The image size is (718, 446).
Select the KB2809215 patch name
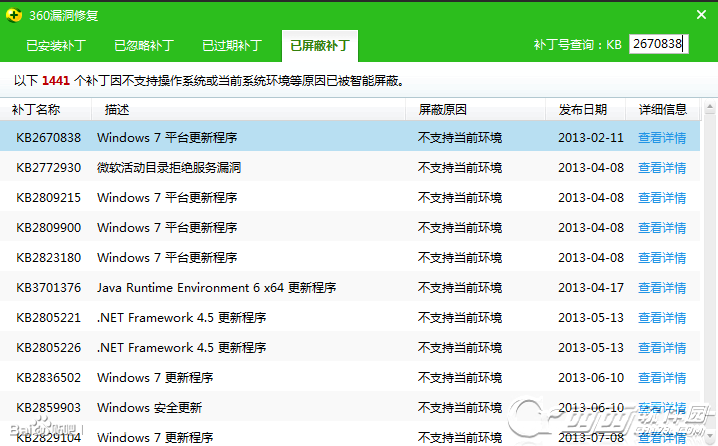(49, 198)
